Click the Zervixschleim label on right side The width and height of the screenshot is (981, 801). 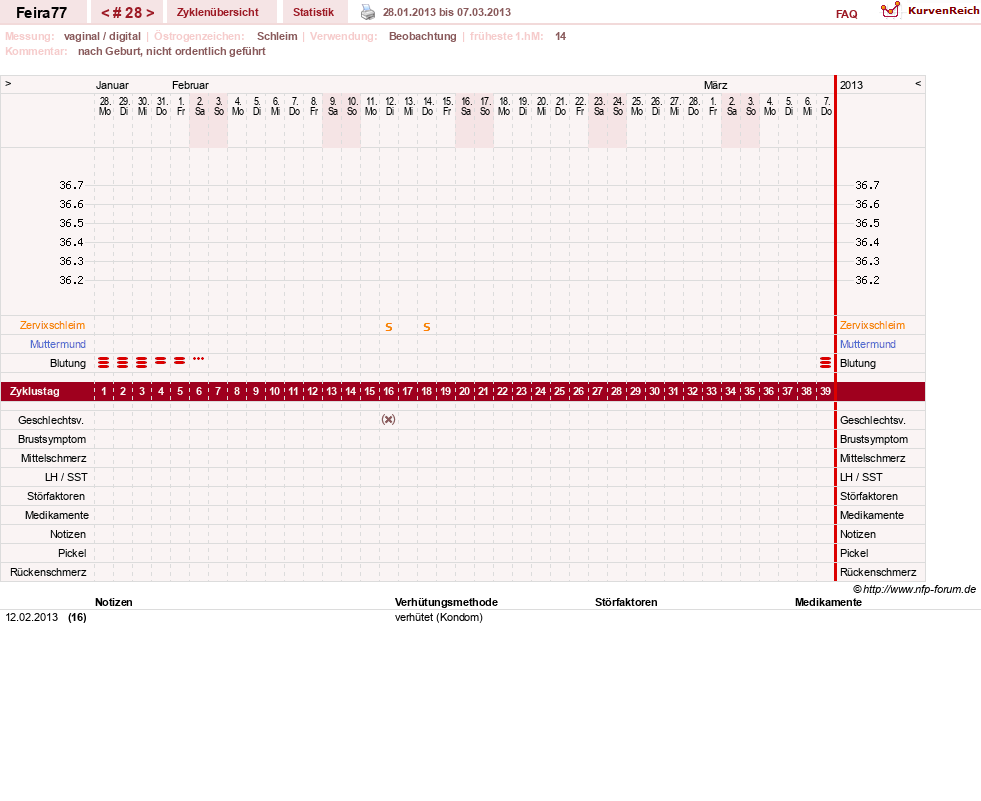coord(872,325)
